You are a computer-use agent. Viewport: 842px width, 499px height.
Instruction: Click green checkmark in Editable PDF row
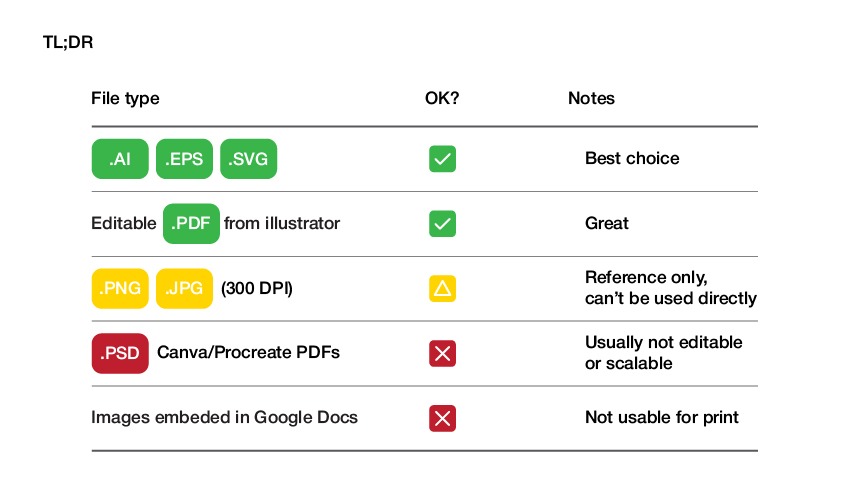tap(442, 223)
